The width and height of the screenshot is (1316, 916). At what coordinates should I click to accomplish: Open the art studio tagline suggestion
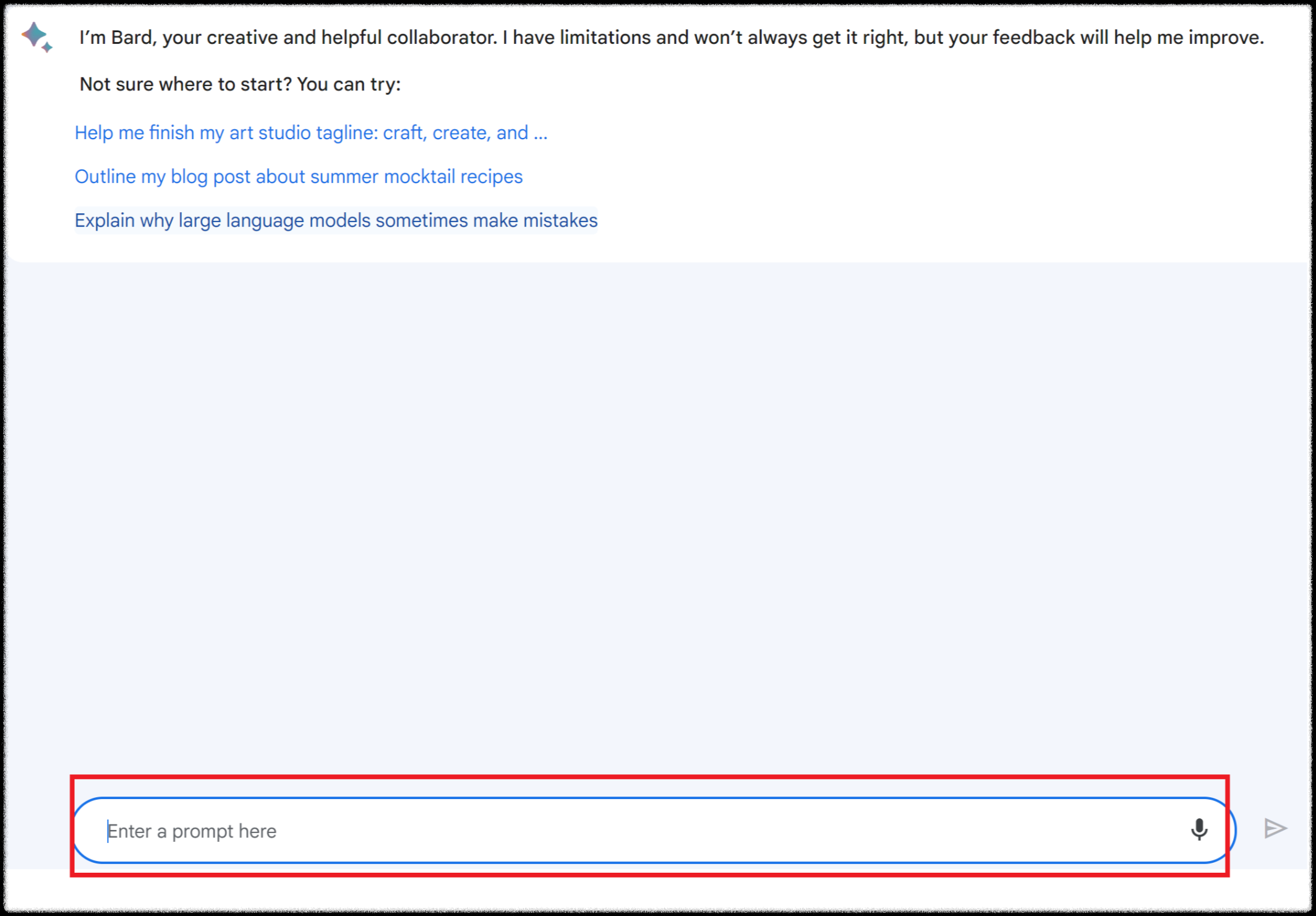tap(310, 132)
